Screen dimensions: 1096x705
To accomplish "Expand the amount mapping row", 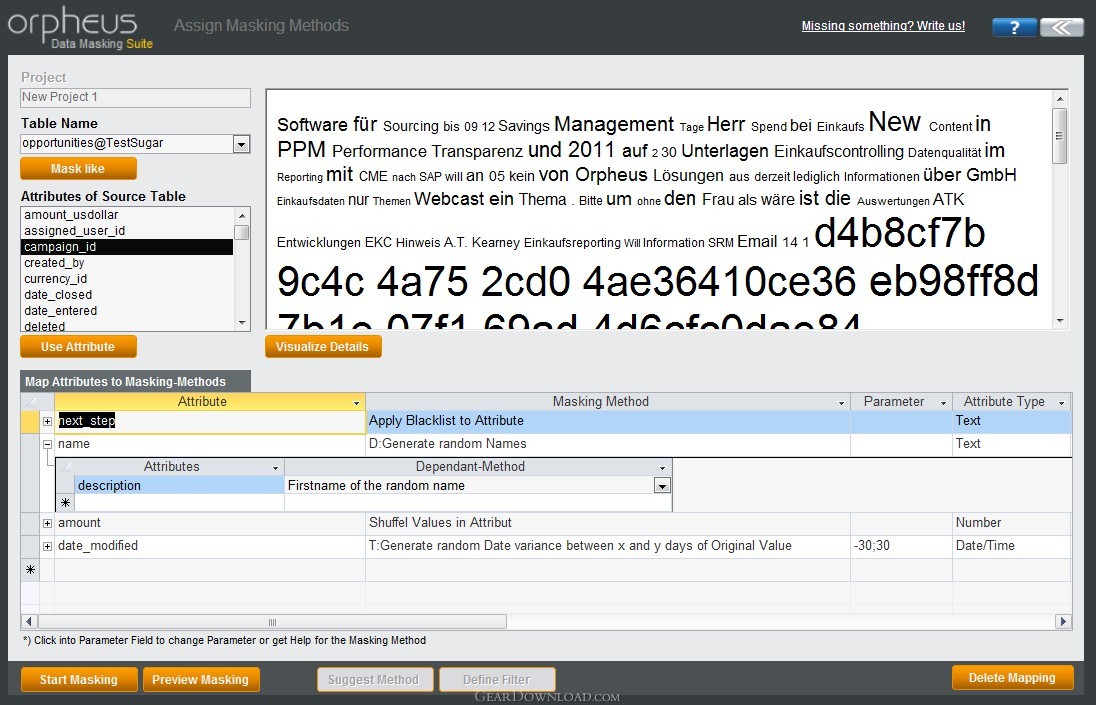I will 48,523.
